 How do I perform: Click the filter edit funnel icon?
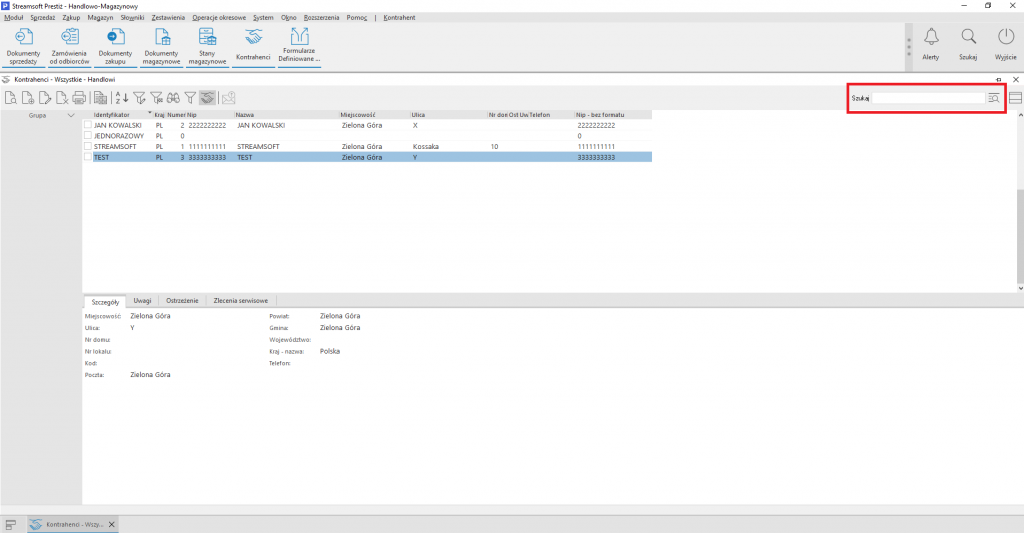pyautogui.click(x=139, y=98)
